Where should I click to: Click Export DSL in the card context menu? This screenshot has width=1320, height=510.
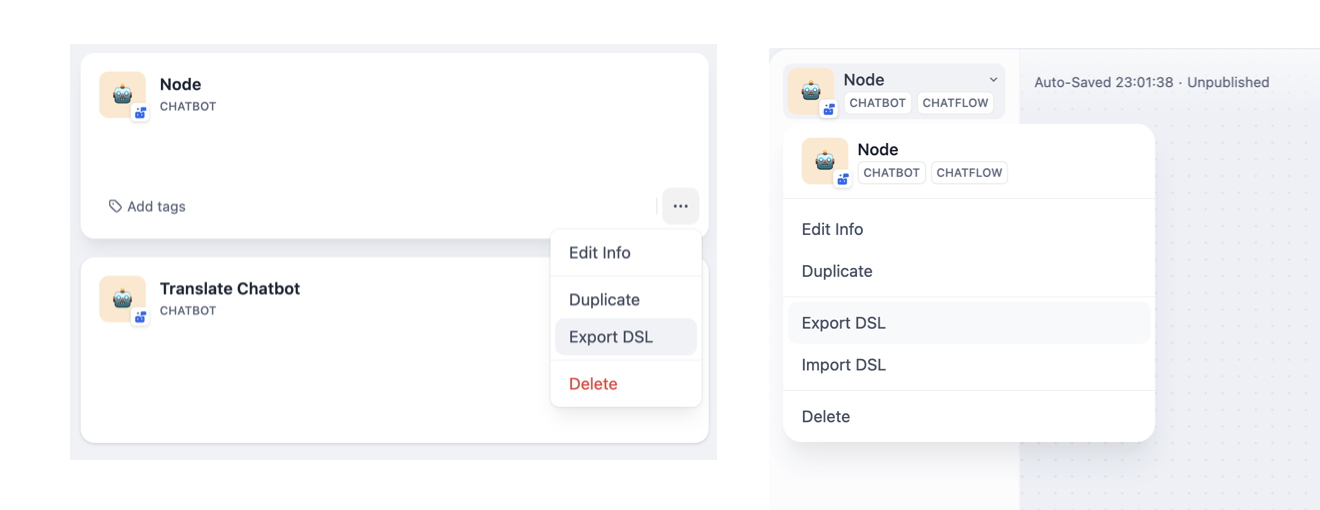click(x=611, y=337)
